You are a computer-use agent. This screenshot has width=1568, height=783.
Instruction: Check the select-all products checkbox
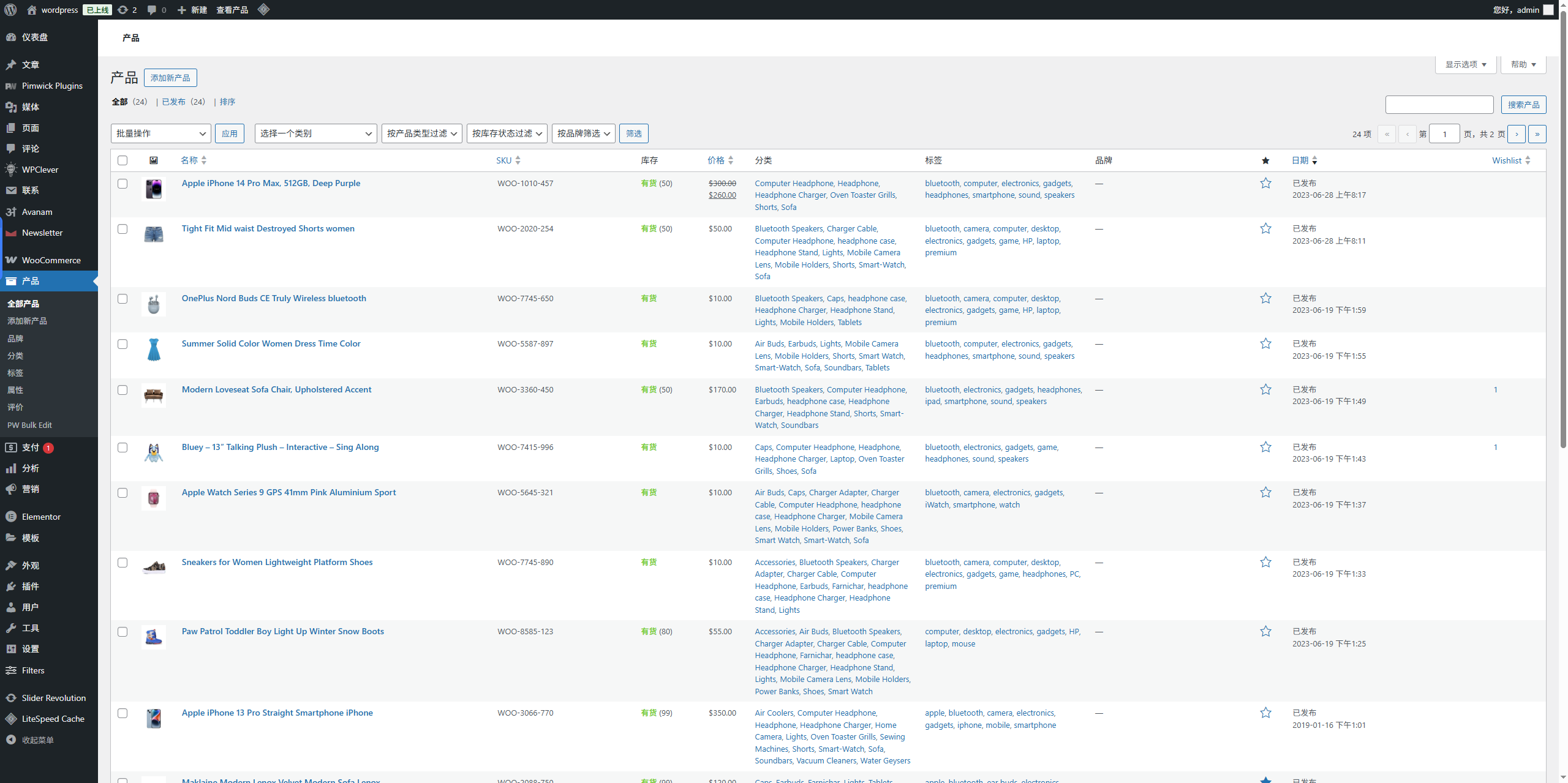pyautogui.click(x=123, y=160)
